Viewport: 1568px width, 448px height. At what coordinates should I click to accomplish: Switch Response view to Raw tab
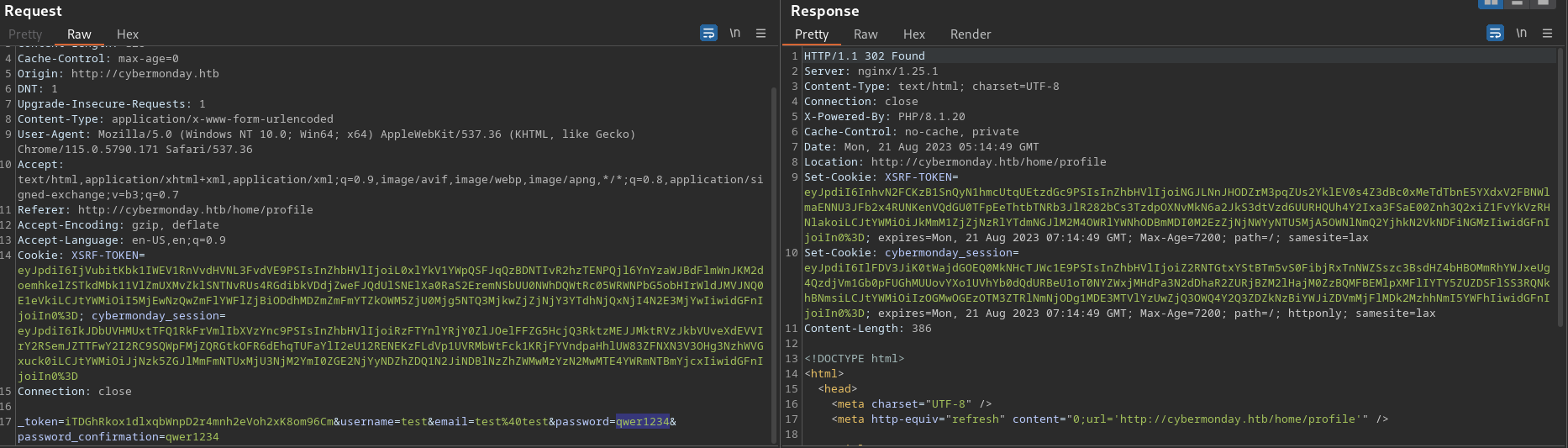[x=866, y=34]
